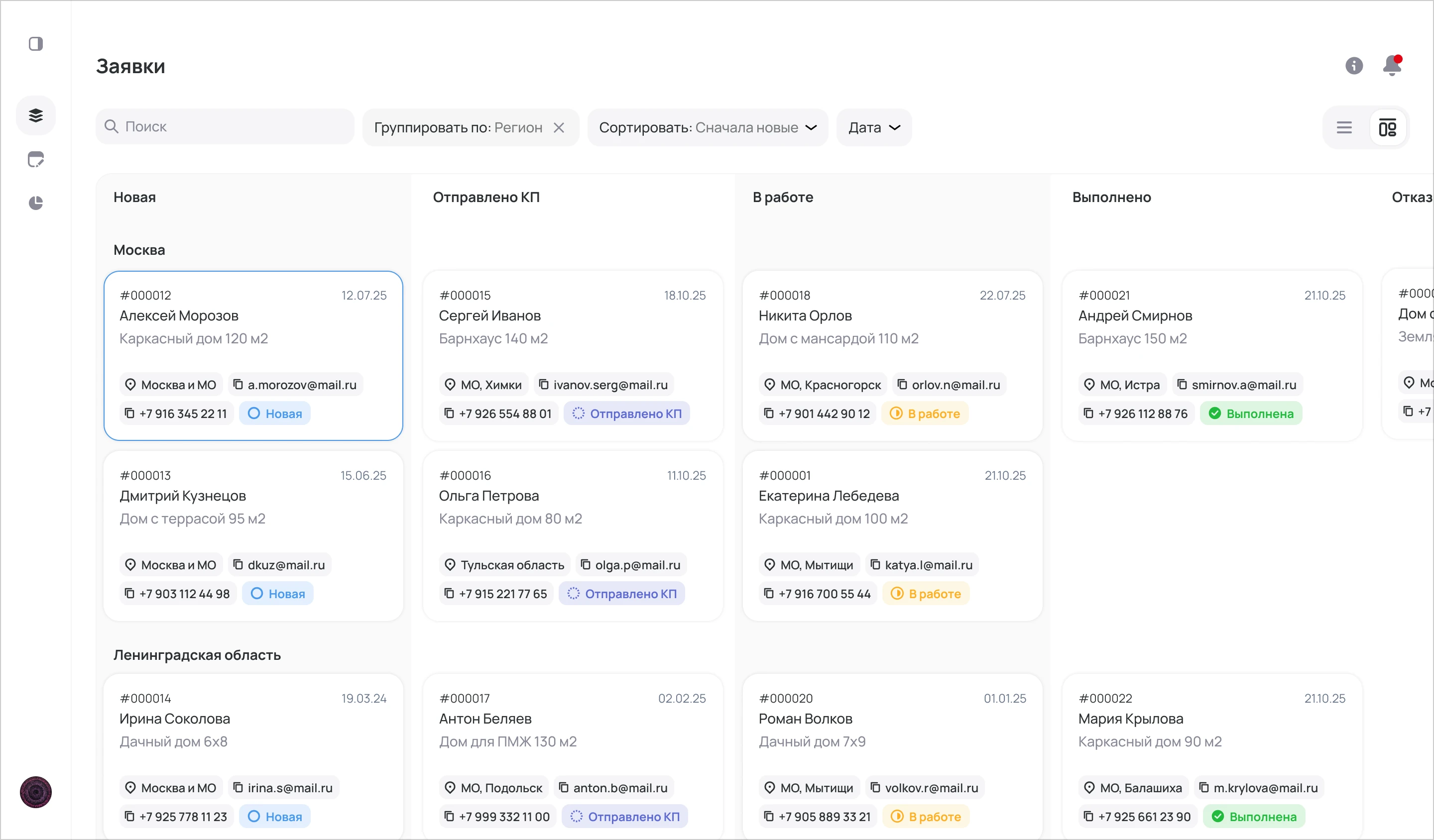The height and width of the screenshot is (840, 1434).
Task: Switch to list view
Action: (x=1344, y=127)
